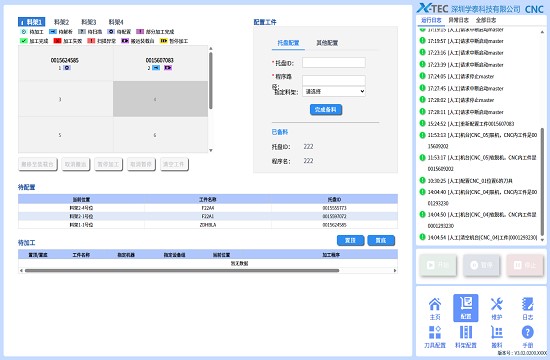Show the 全部日志 log tab
This screenshot has height=360, width=550.
pos(486,20)
